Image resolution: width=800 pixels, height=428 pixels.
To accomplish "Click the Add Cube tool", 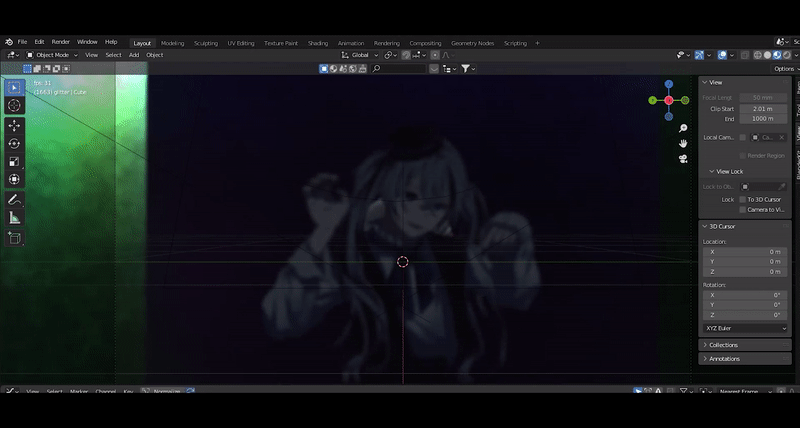I will (x=14, y=238).
